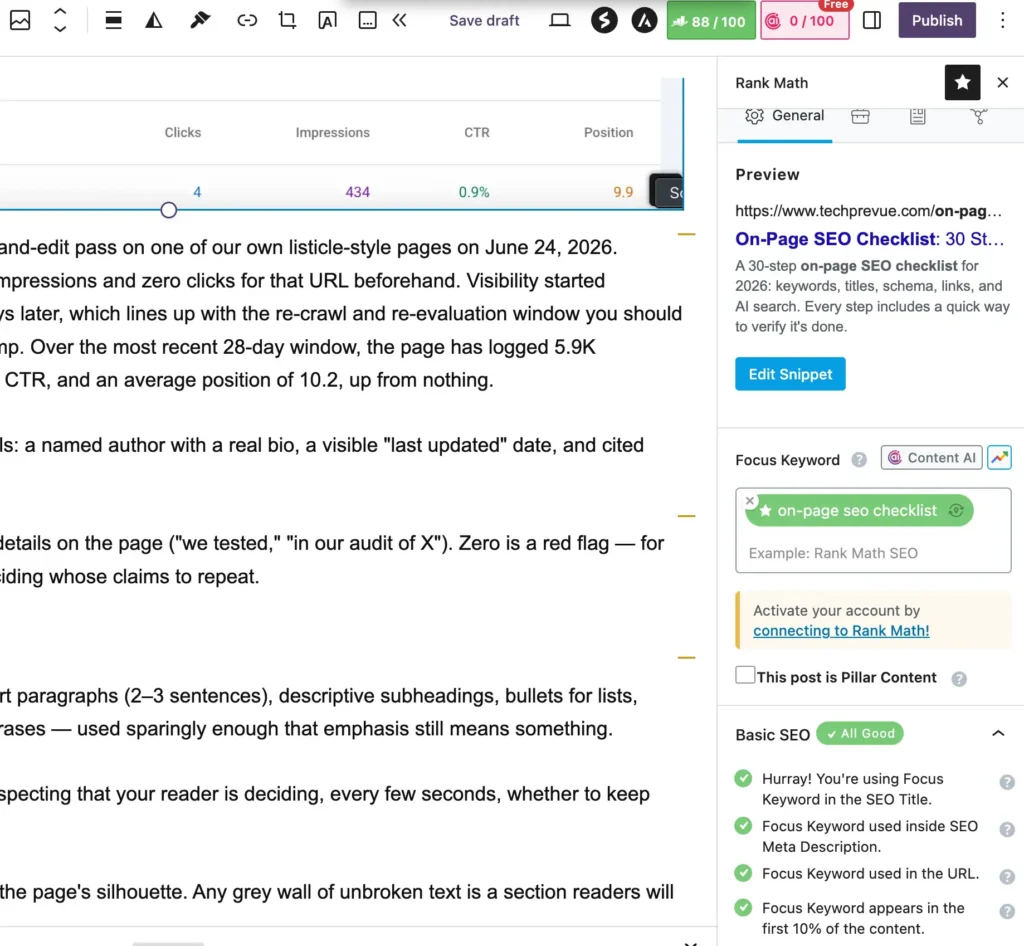The image size is (1024, 946).
Task: Click the Content AI button beside Focus Keyword
Action: (x=931, y=458)
